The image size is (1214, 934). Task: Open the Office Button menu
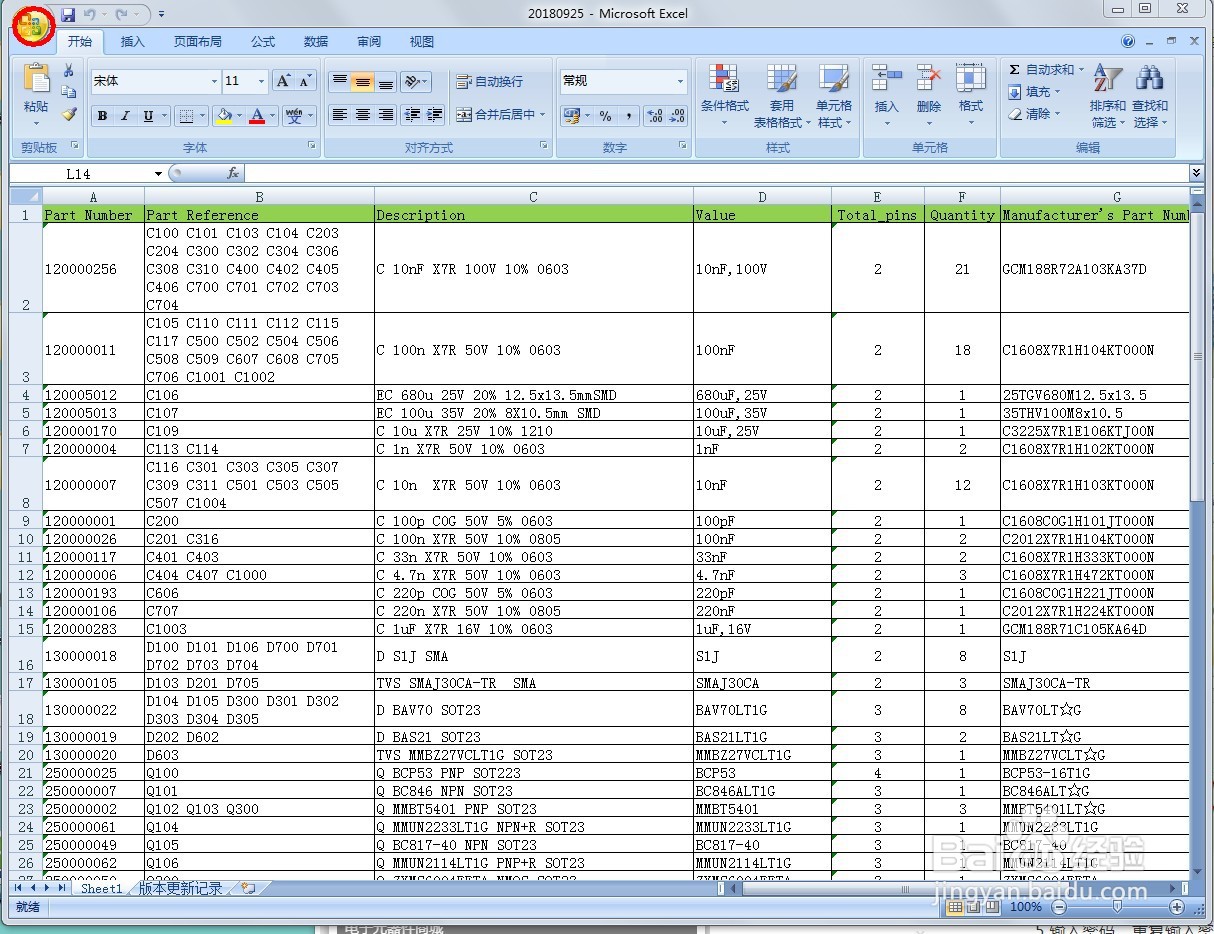pos(32,26)
